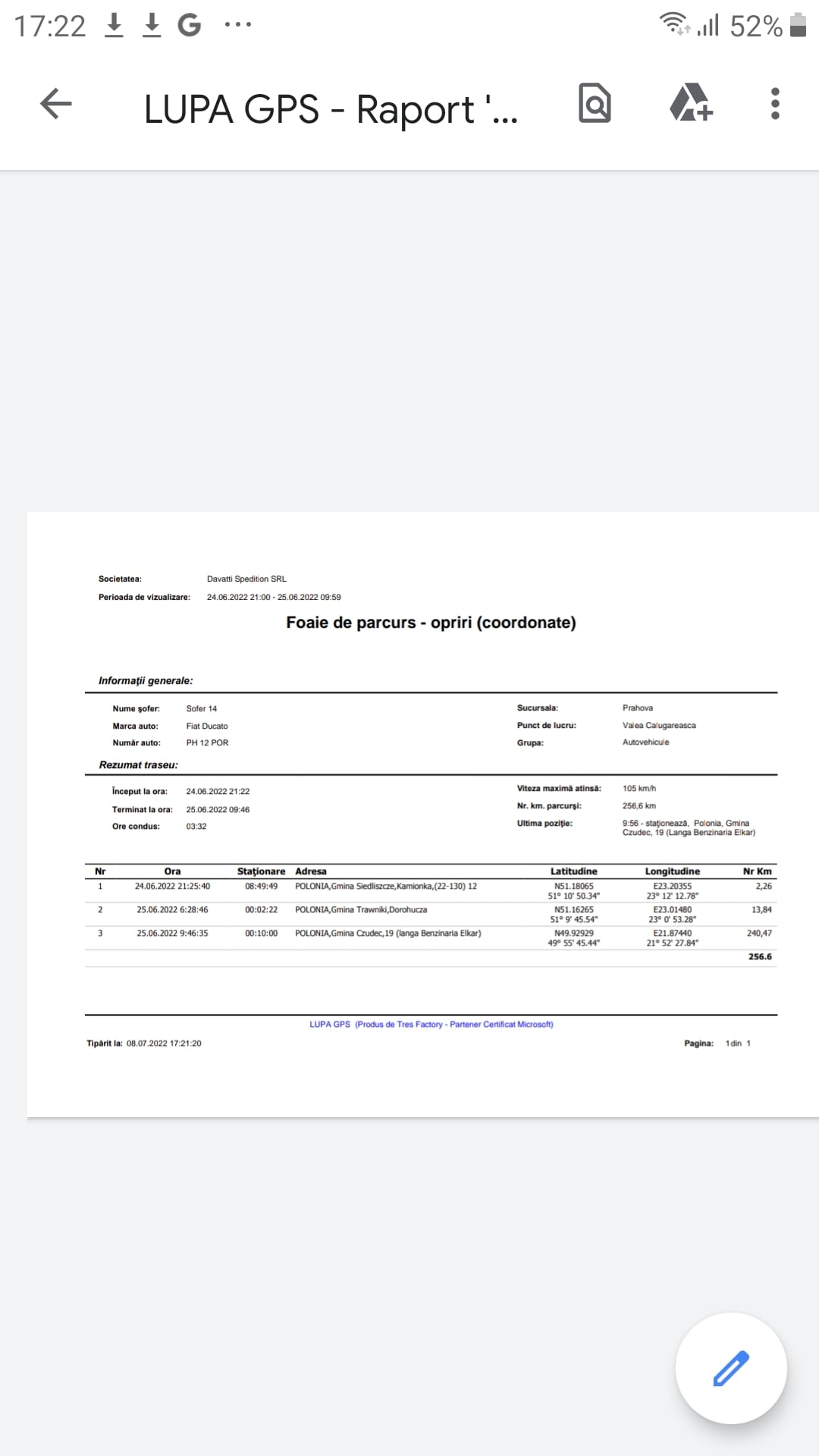The image size is (819, 1456).
Task: Tap end time '25.06.2022 09:46'
Action: 218,809
